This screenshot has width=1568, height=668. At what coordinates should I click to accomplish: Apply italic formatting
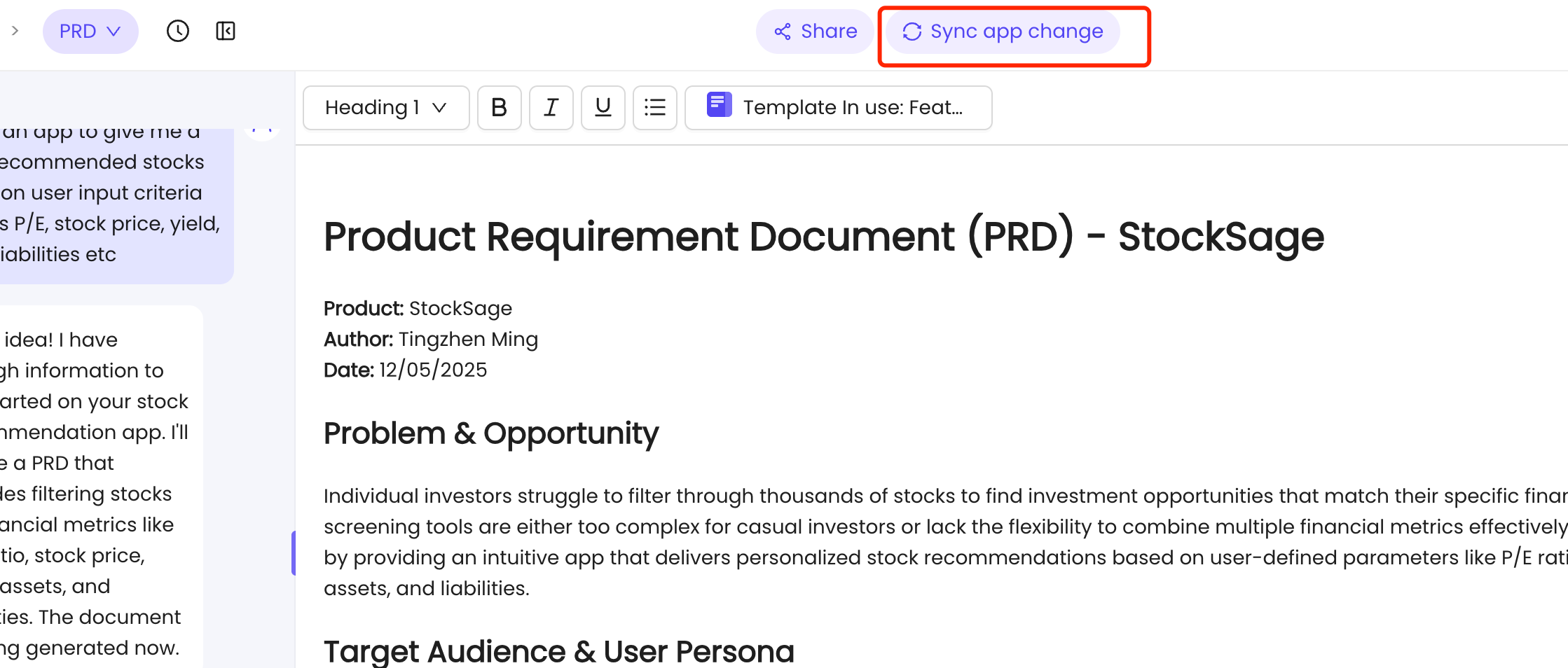[551, 107]
